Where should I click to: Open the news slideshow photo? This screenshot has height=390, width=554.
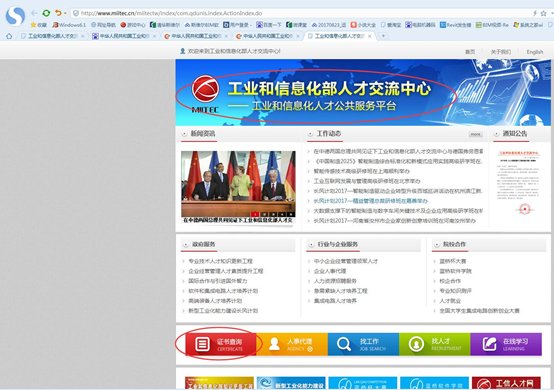[238, 184]
